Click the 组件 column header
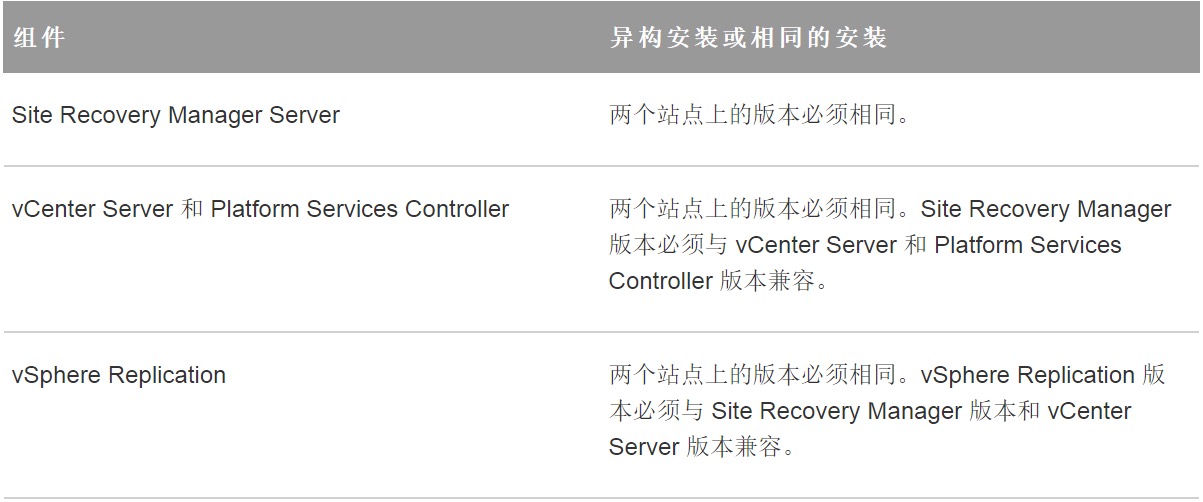Screen dimensions: 1203x502 [x=39, y=38]
